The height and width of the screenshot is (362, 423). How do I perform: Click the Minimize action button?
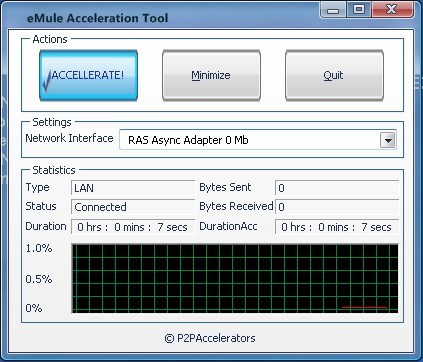tap(211, 75)
